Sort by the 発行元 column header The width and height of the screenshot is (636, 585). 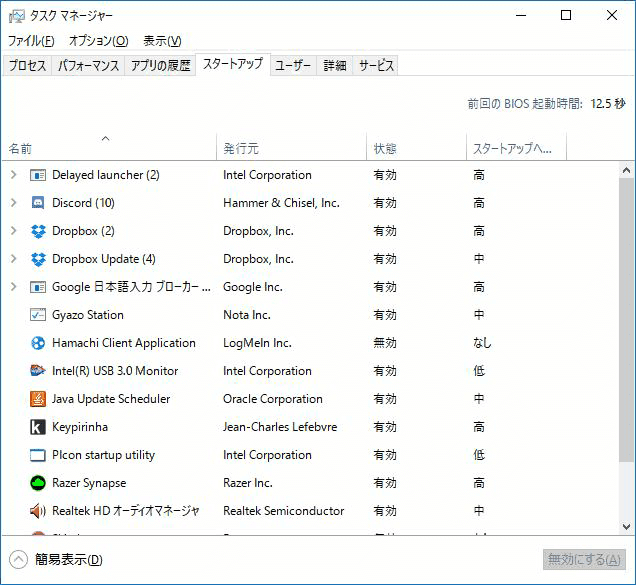(291, 147)
